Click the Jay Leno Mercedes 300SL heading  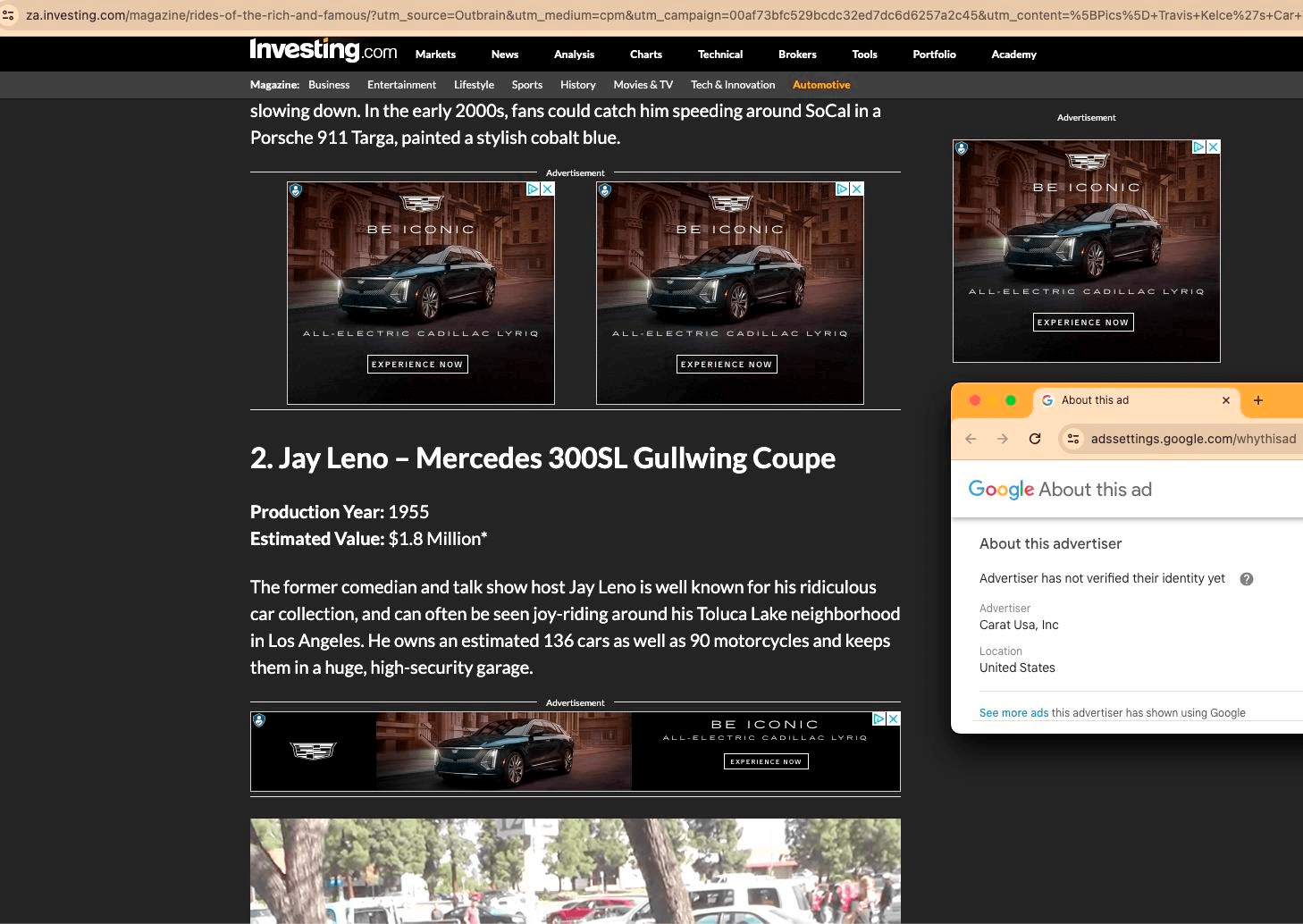point(542,458)
